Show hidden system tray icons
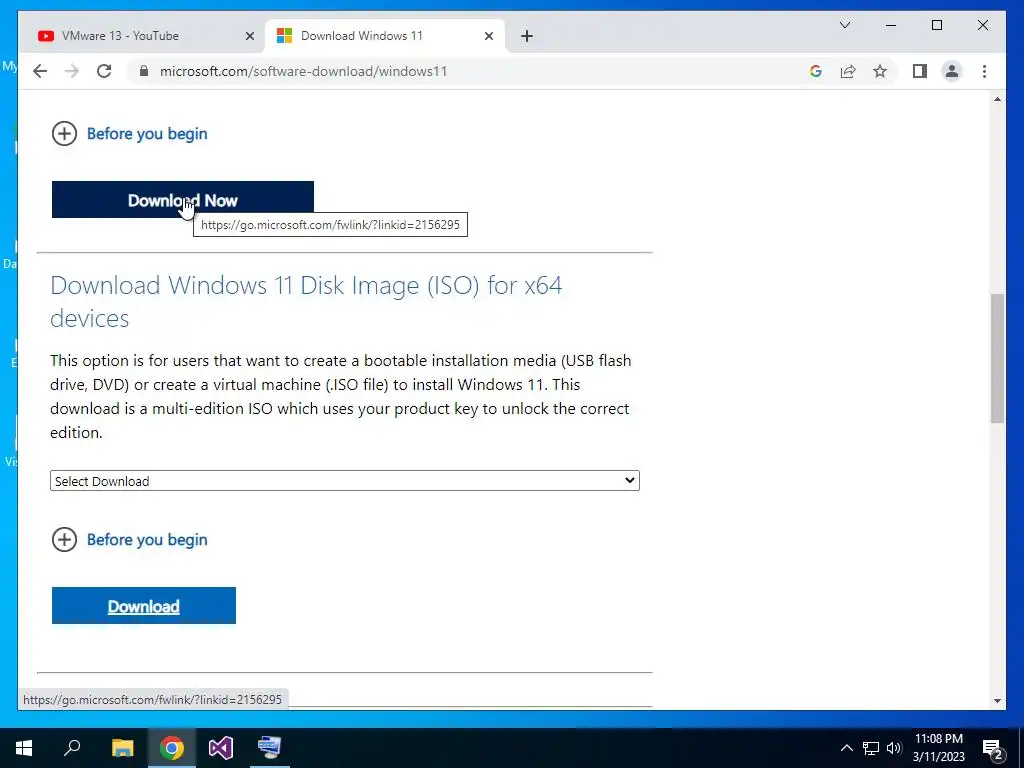Screen dimensions: 1024x768 pos(846,748)
